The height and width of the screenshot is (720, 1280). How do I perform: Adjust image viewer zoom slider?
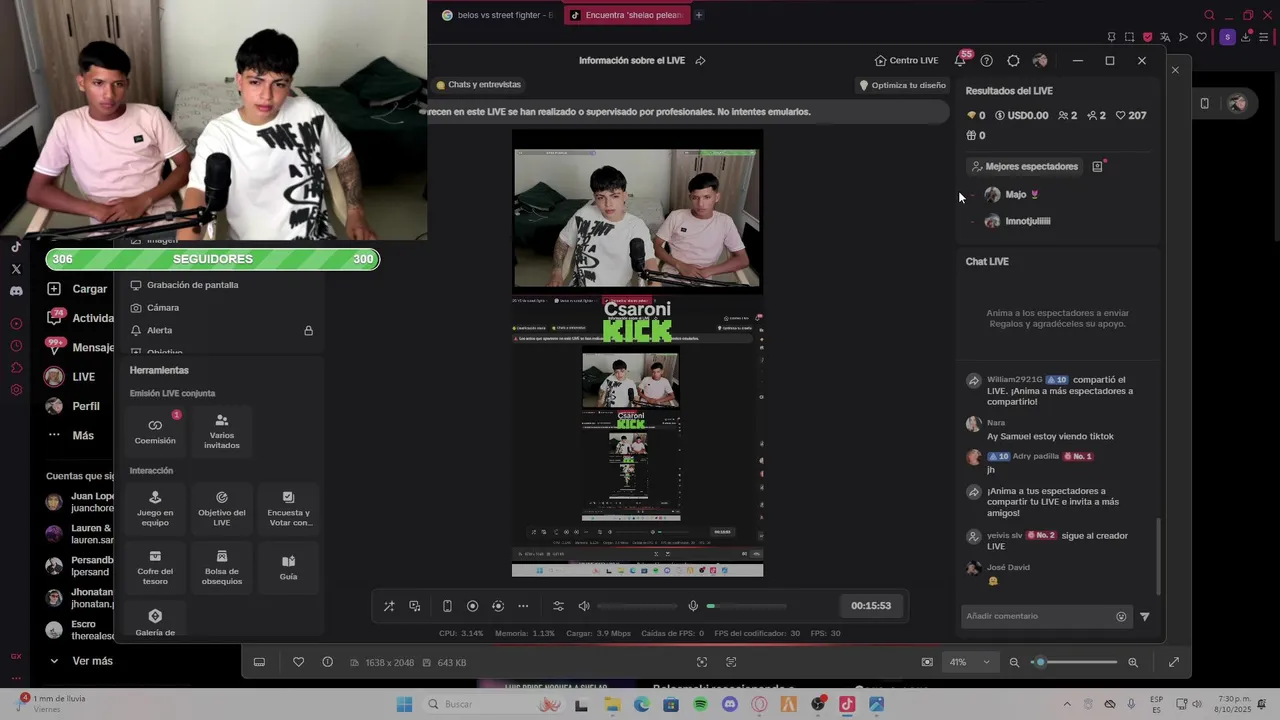point(1075,662)
